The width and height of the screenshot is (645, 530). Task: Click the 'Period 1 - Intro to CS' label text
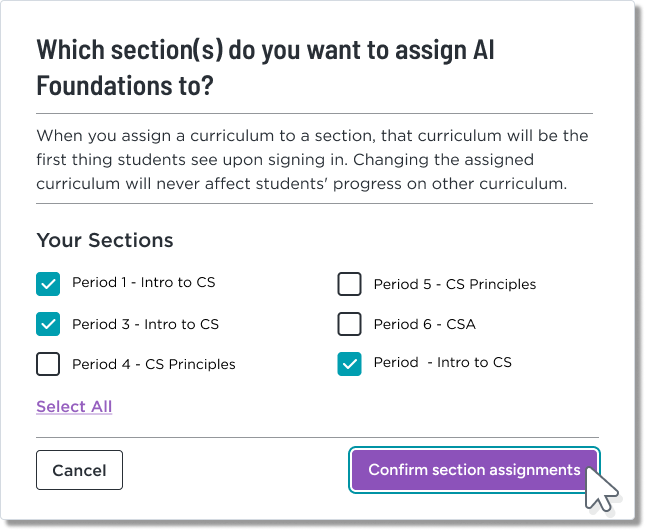click(x=143, y=283)
